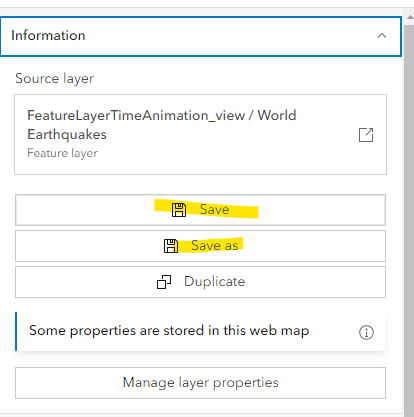Show info about properties stored in web map
414x417 pixels.
click(x=366, y=332)
